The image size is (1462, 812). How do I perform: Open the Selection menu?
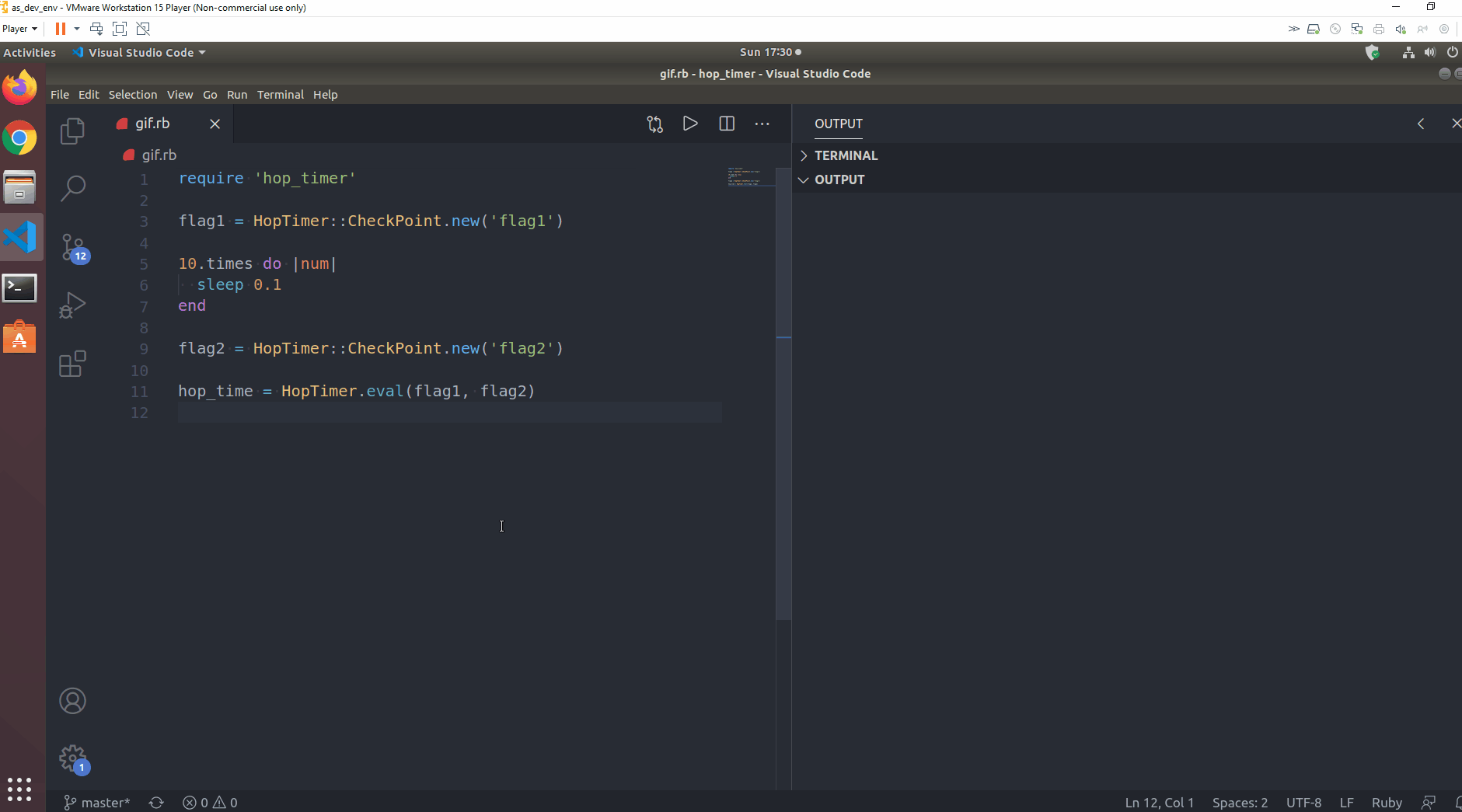pos(133,95)
